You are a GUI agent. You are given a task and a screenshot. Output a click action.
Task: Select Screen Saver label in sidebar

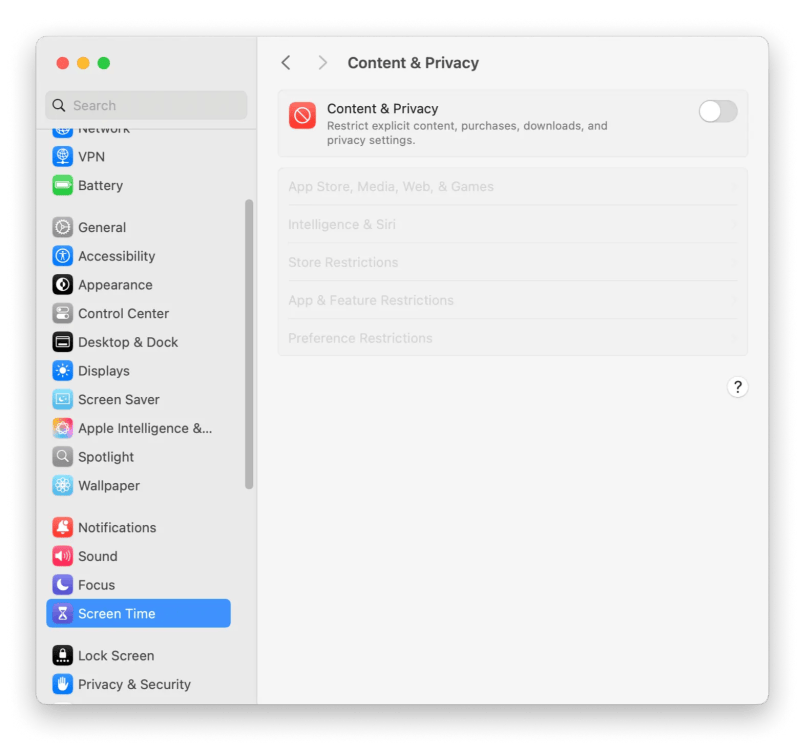pyautogui.click(x=119, y=399)
